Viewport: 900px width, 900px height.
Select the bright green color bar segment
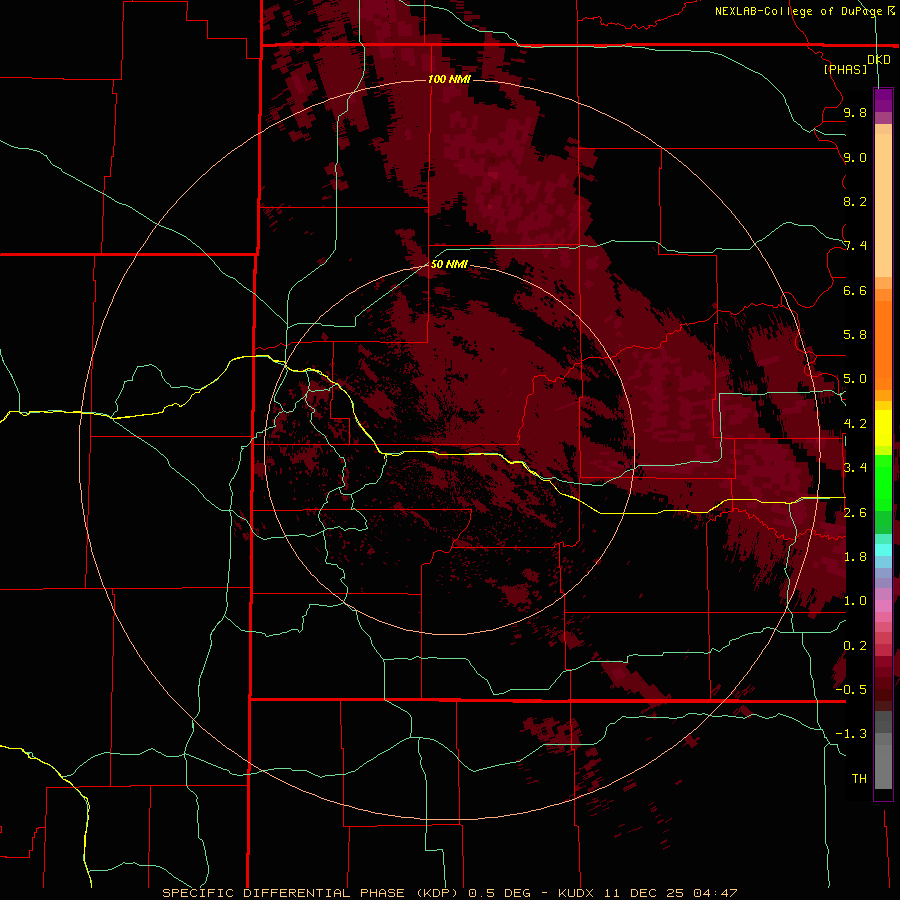pyautogui.click(x=883, y=483)
